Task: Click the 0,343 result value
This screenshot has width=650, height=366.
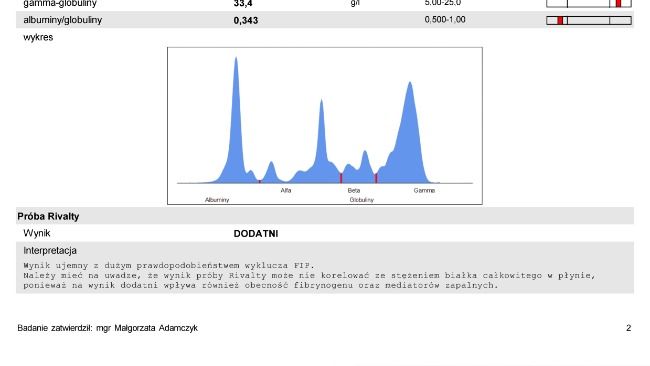Action: click(246, 20)
